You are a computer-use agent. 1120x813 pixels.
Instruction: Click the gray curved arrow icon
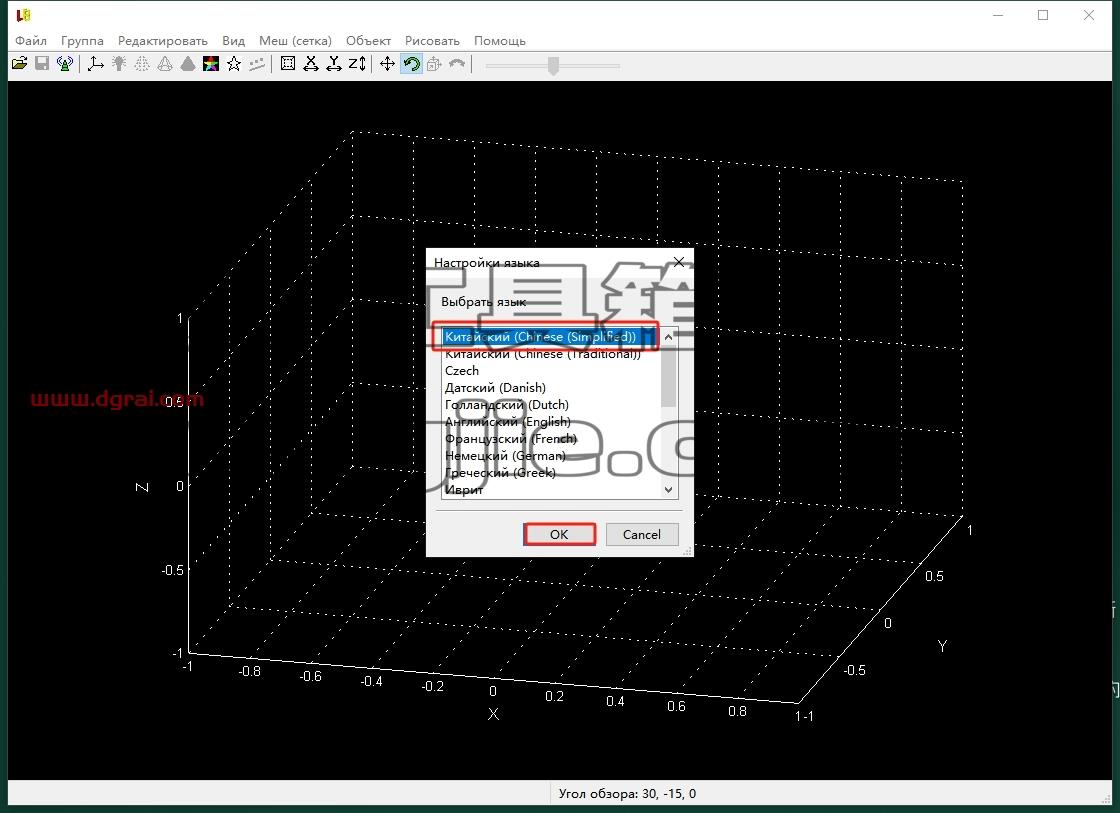(457, 64)
